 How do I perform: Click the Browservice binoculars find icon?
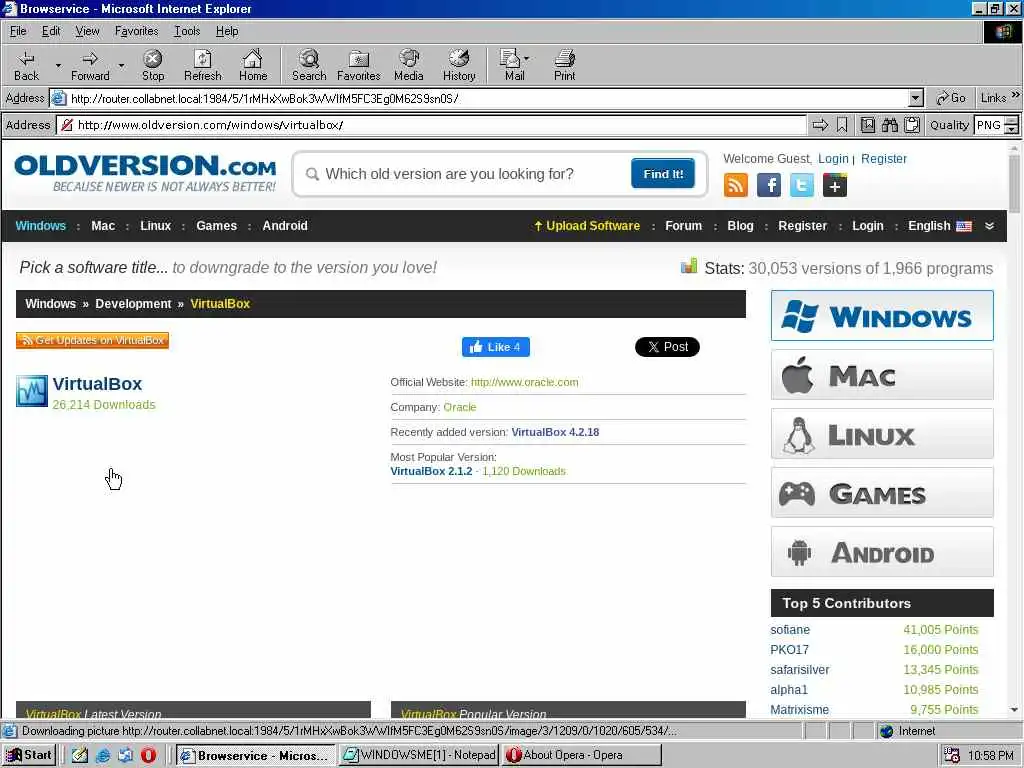[x=890, y=125]
